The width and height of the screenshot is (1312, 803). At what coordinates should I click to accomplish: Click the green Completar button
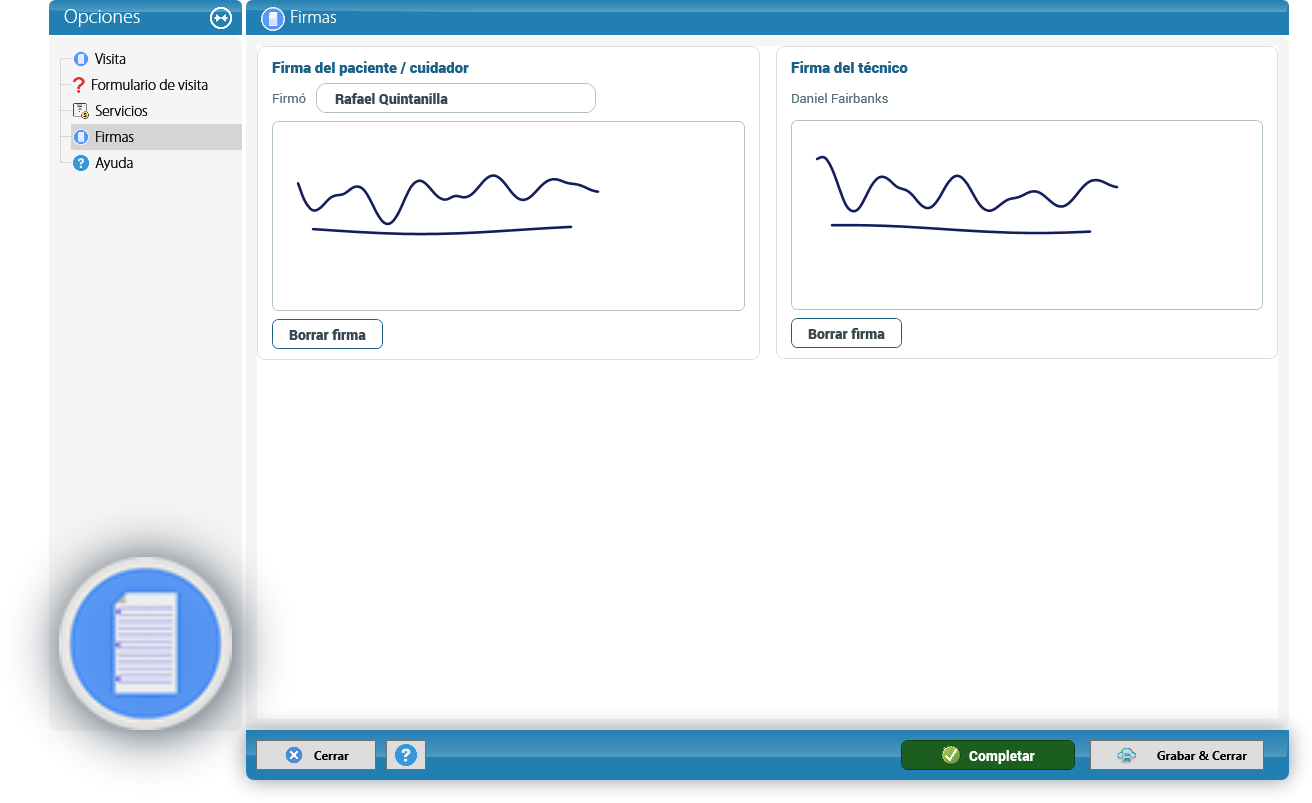tap(988, 755)
